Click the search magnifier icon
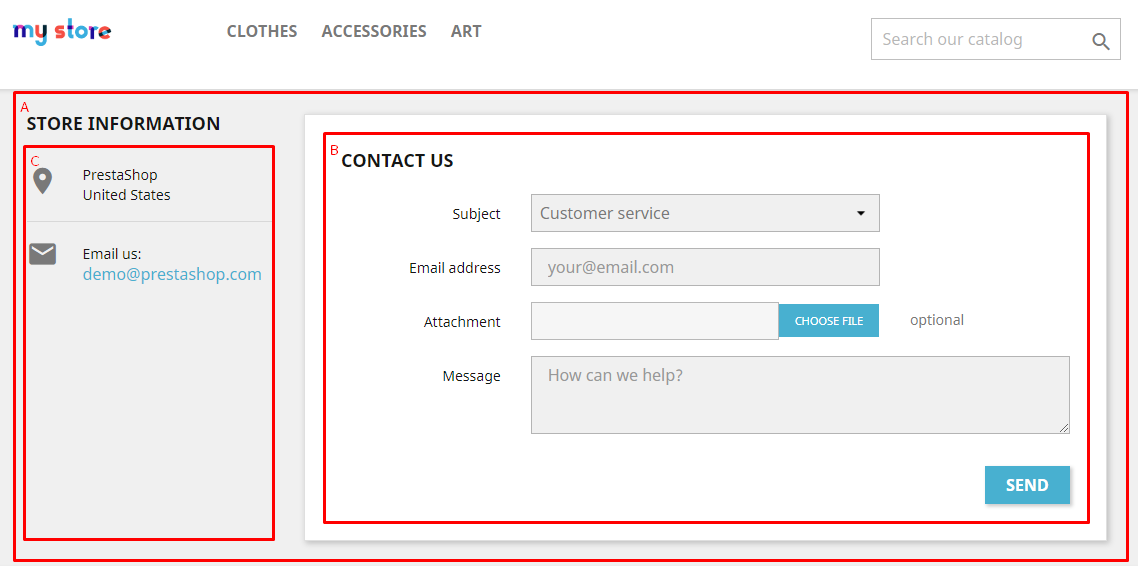Screen dimensions: 1138x576 [x=1100, y=41]
